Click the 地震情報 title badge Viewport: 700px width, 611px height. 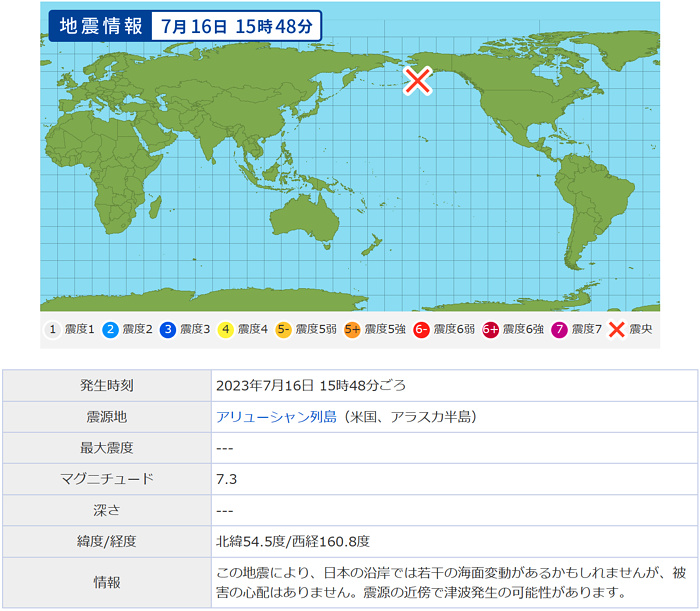tap(101, 26)
